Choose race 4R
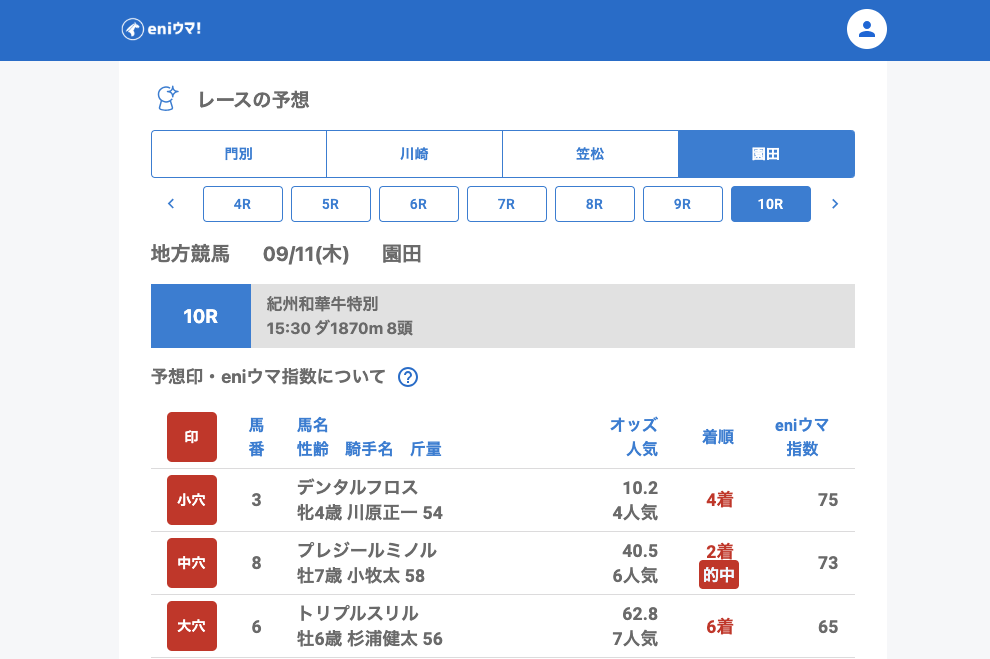 [x=243, y=204]
